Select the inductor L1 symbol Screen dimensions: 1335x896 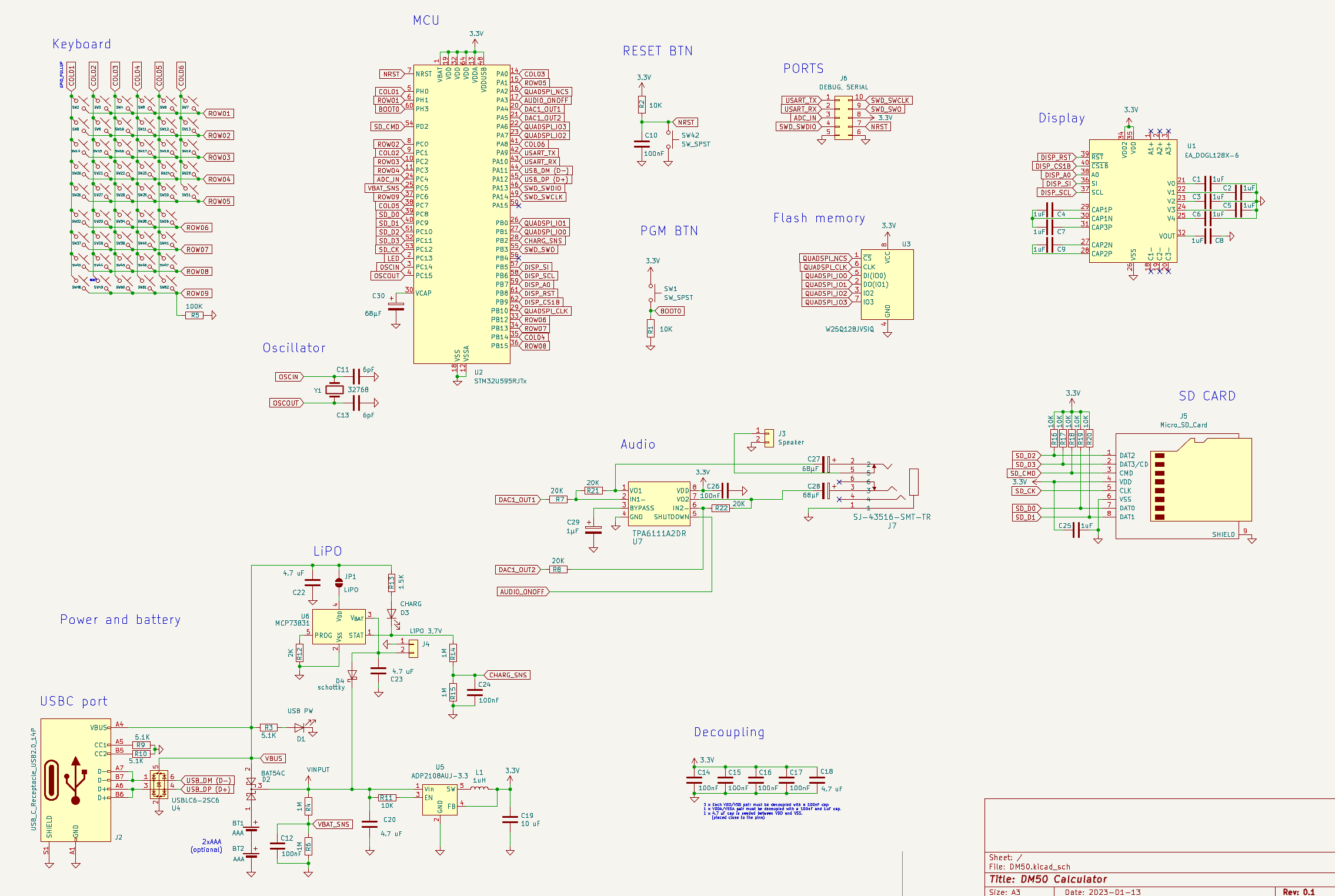[480, 788]
